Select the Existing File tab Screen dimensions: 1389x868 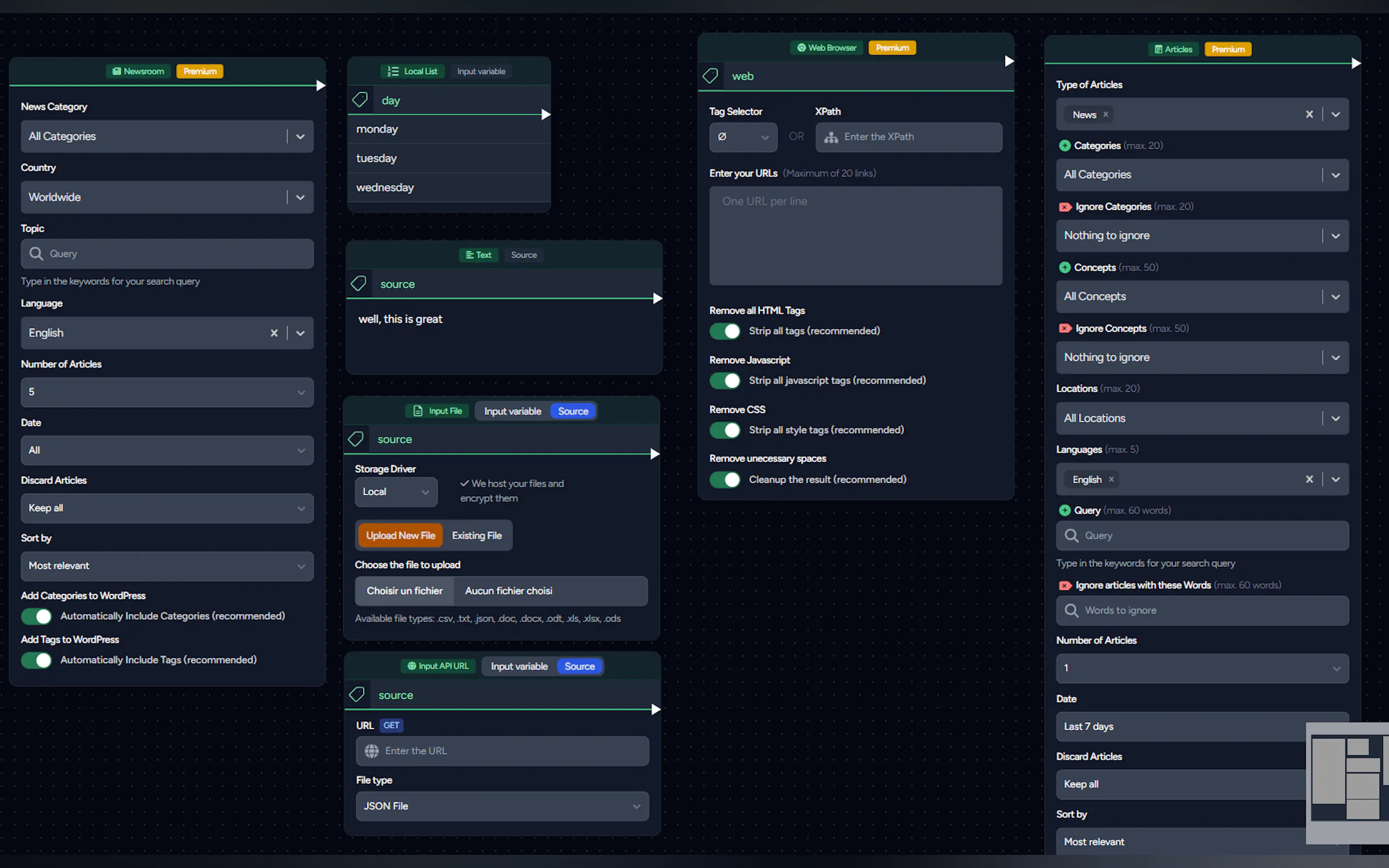point(477,536)
